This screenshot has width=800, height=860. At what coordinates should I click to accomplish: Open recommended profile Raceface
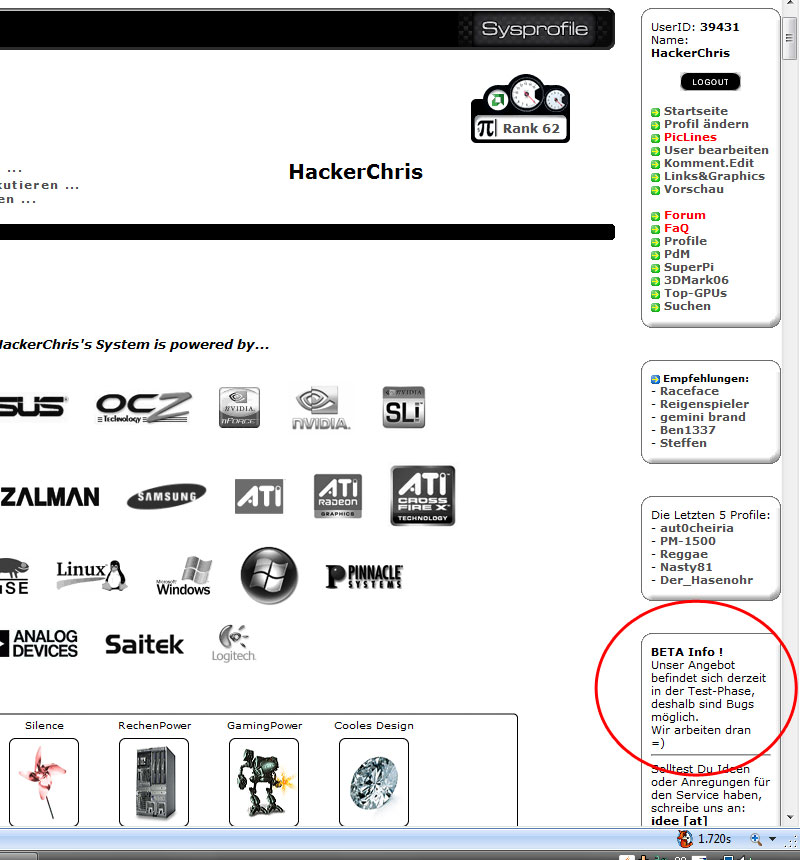tap(689, 391)
